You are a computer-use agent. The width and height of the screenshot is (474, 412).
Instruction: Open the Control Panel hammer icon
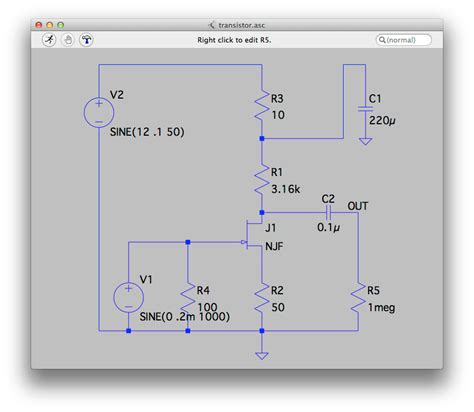pos(86,40)
